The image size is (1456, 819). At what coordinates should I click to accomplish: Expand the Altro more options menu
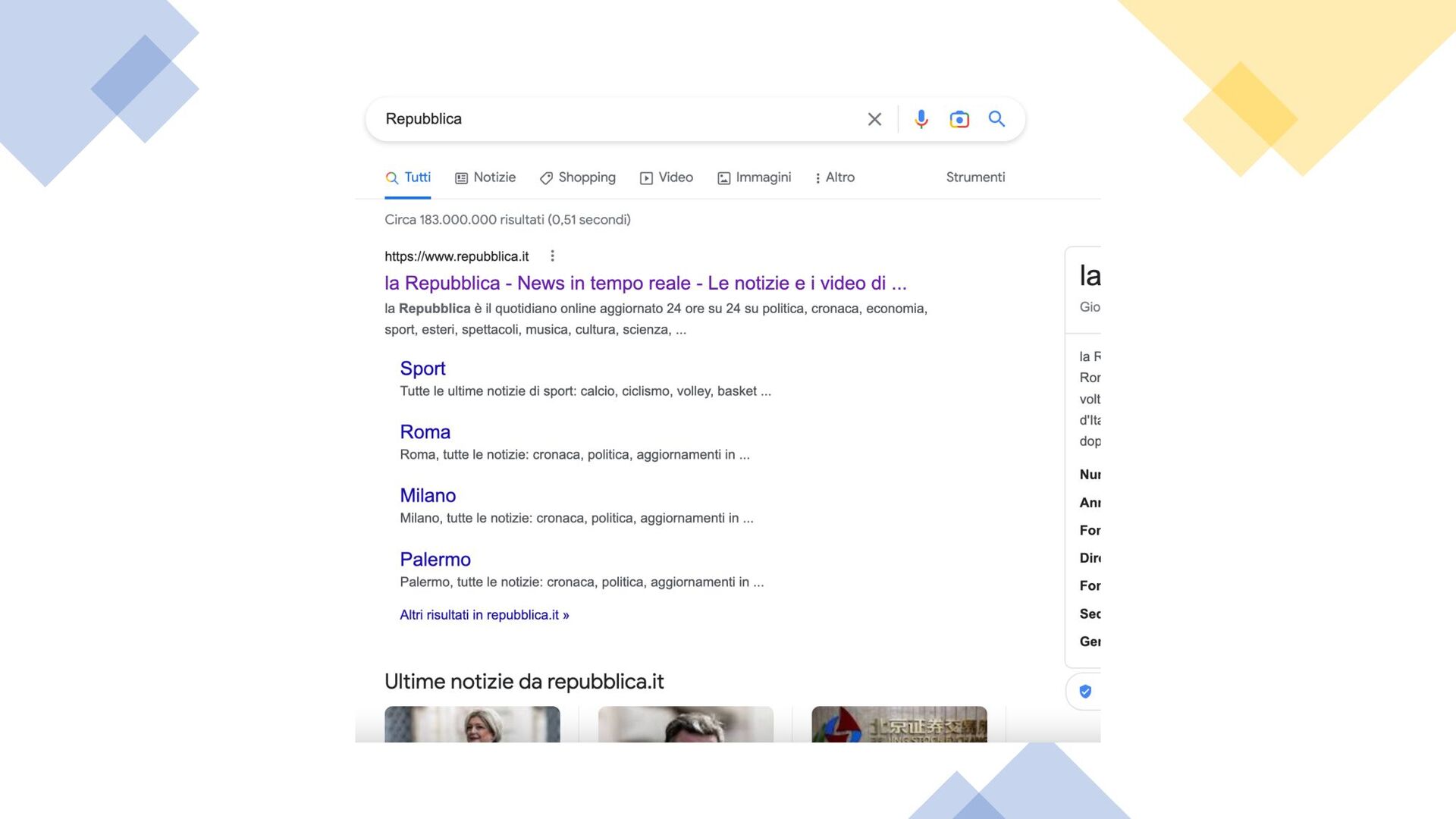click(x=834, y=177)
